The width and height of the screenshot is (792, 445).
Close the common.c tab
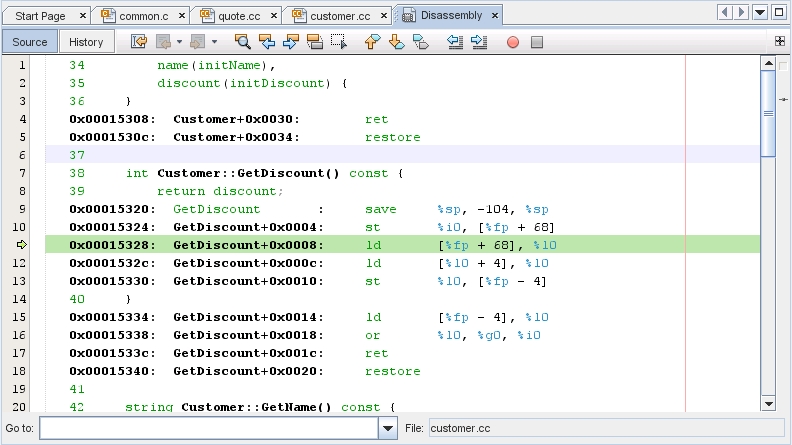coord(182,16)
